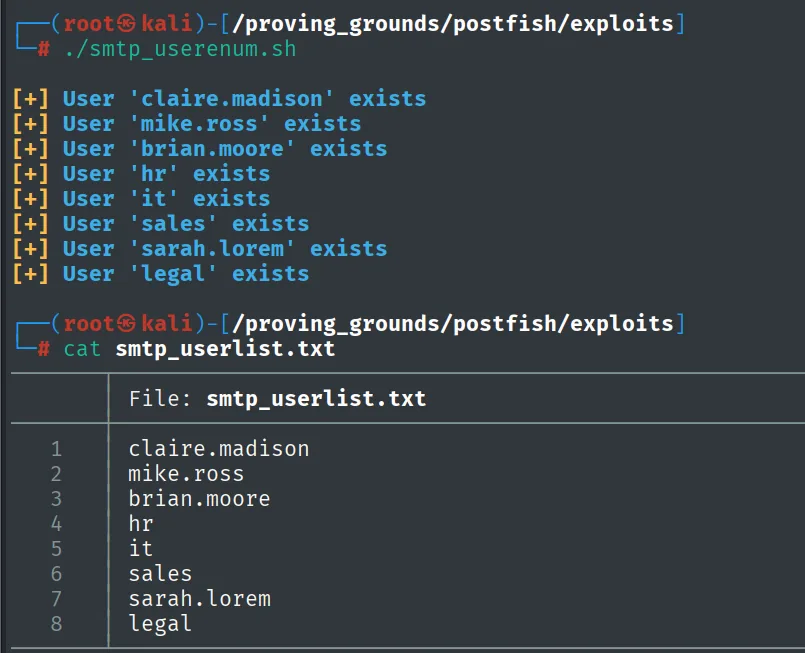This screenshot has height=653, width=805.
Task: Click the second prompt path /proving_grounds/postfish/exploits
Action: point(453,324)
